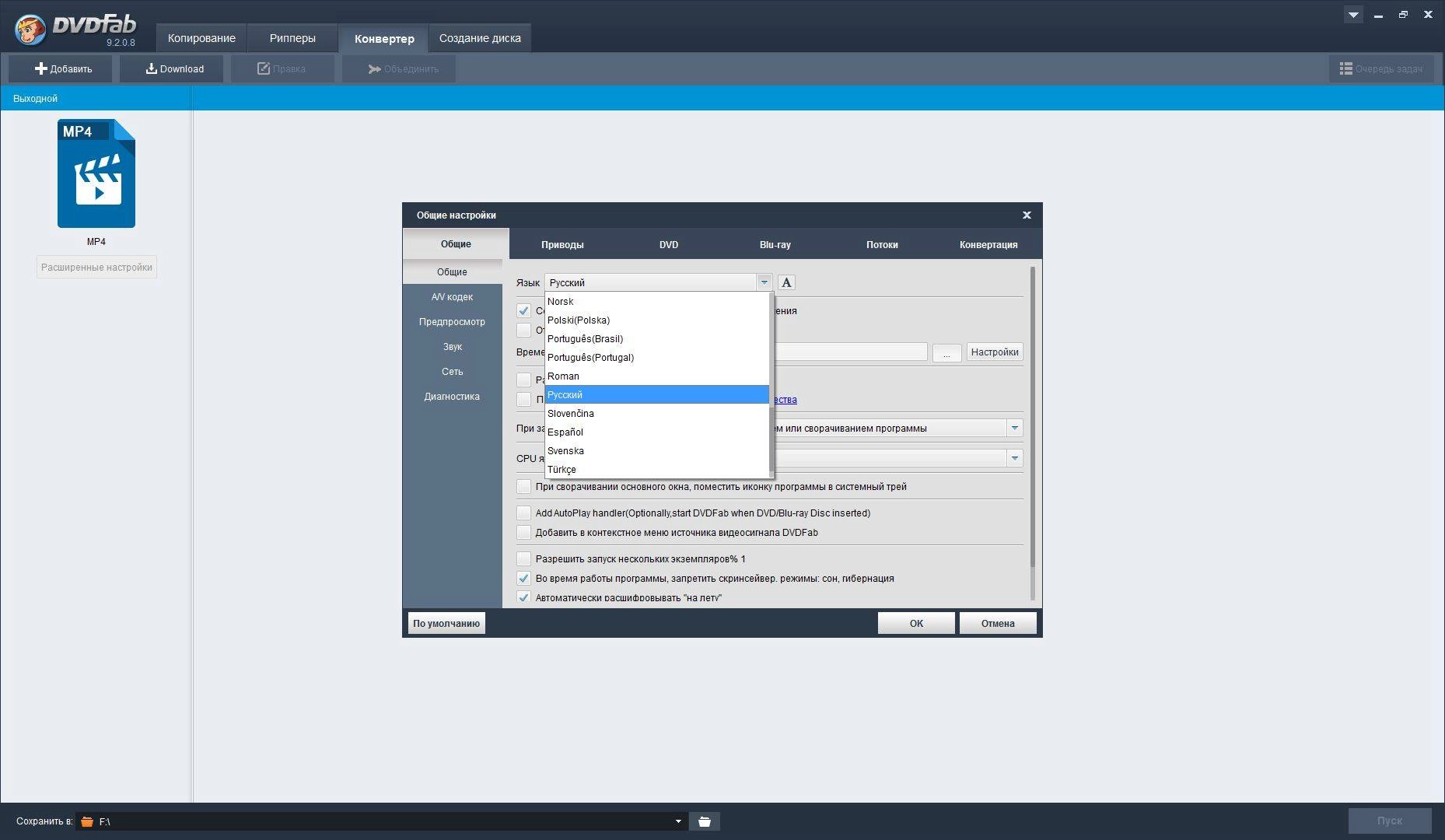Open the Конвертация settings tab
The height and width of the screenshot is (840, 1445).
(x=988, y=244)
